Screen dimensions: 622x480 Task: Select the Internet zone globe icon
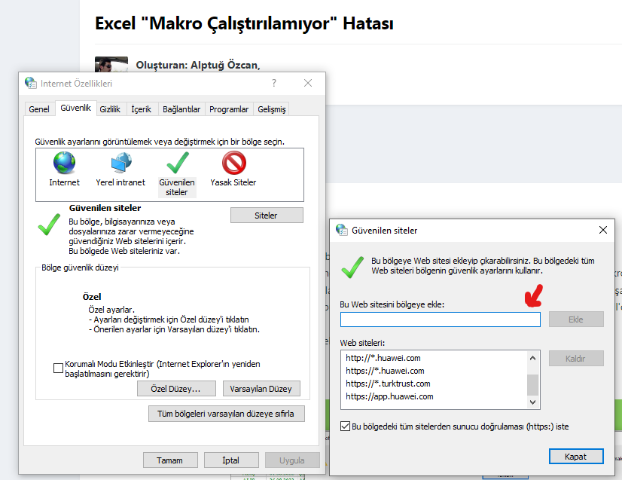coord(64,164)
